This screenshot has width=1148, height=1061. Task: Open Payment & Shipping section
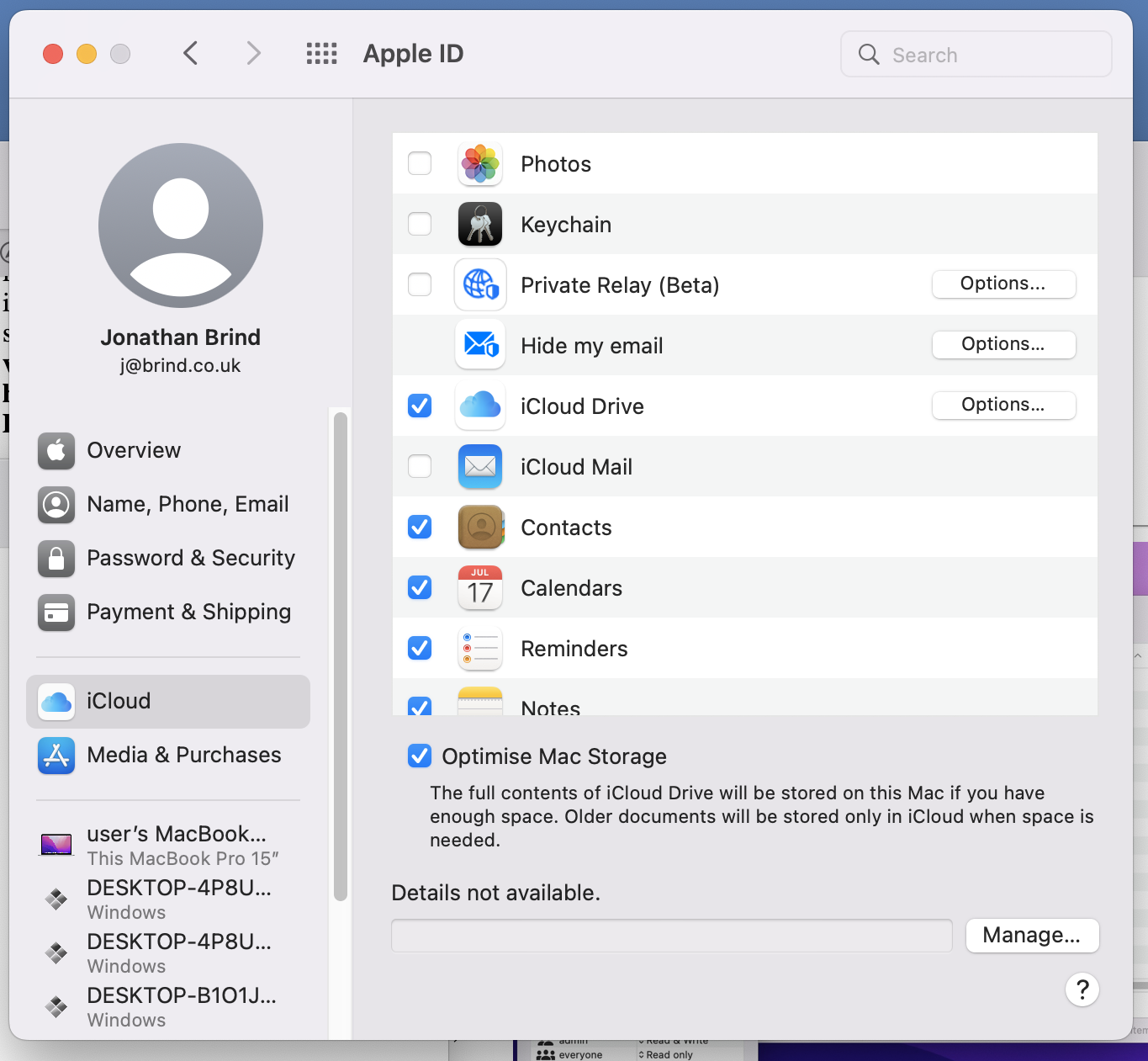pyautogui.click(x=168, y=613)
